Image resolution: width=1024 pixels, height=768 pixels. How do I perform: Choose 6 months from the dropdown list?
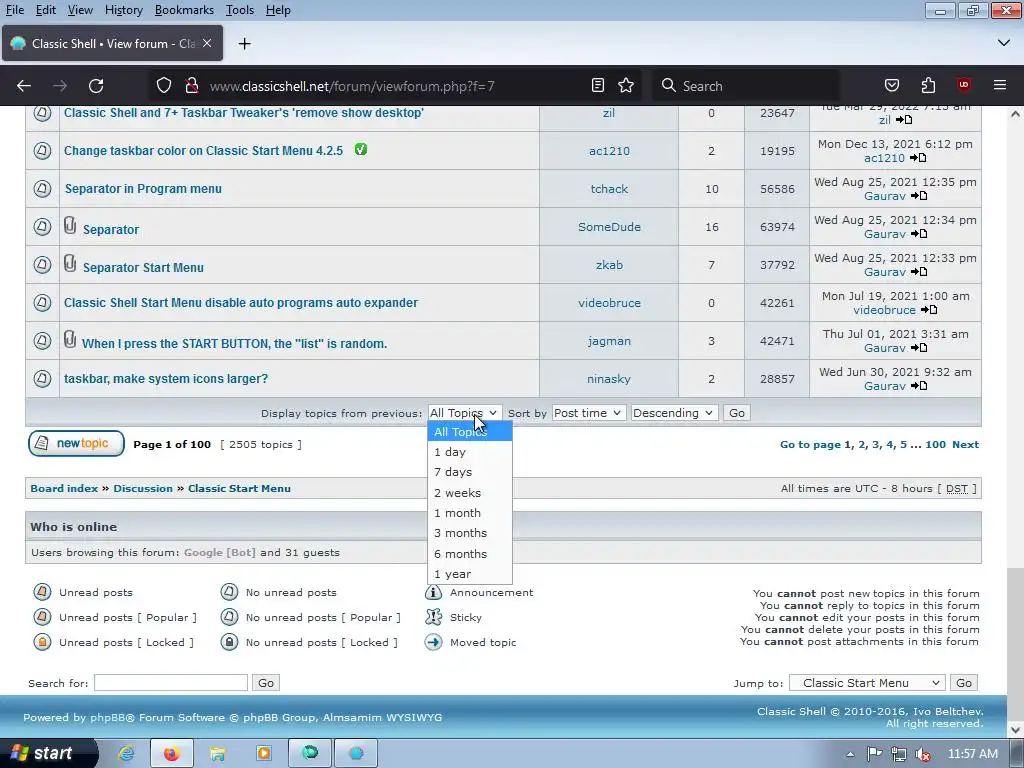point(470,554)
